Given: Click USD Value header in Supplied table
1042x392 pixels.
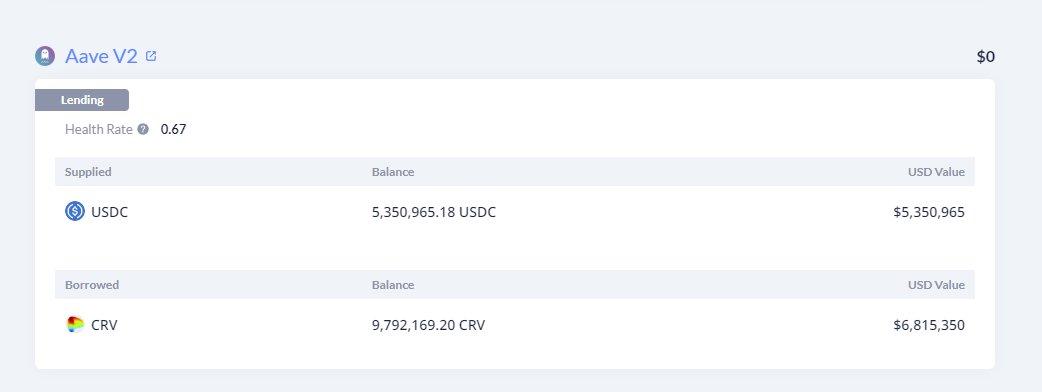Looking at the screenshot, I should (936, 172).
